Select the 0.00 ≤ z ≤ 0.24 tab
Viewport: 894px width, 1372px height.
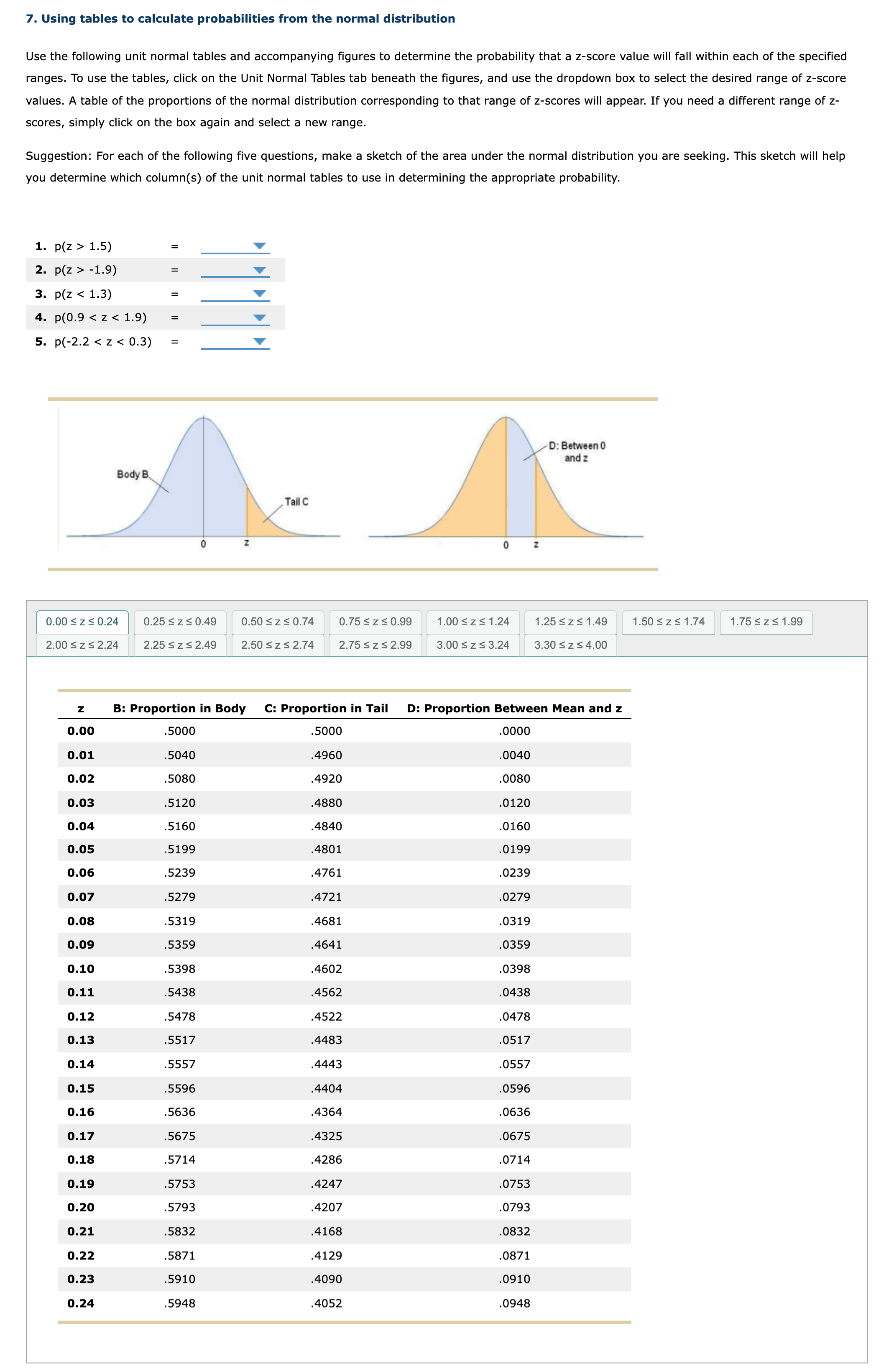[x=82, y=622]
